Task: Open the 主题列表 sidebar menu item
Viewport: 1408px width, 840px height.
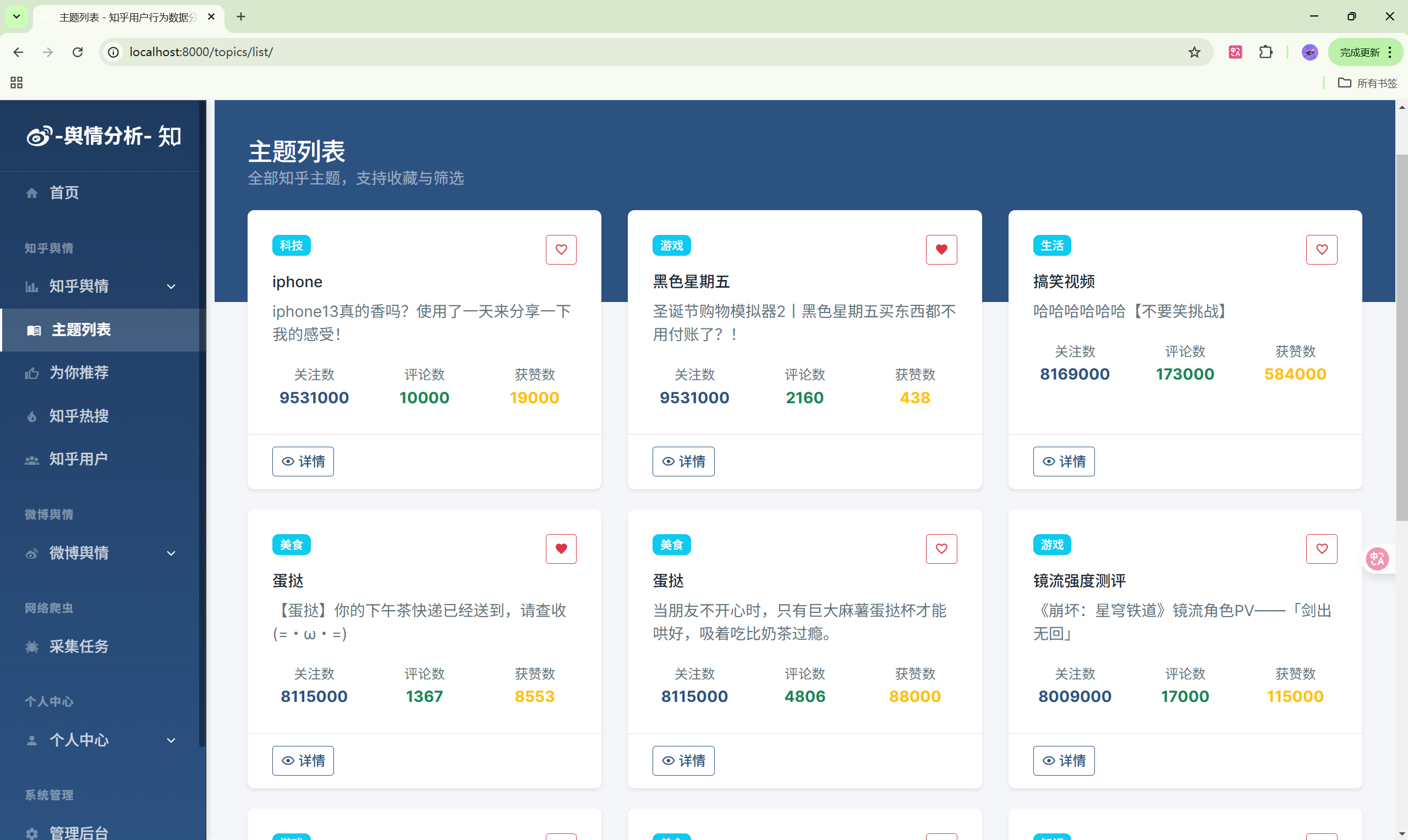Action: click(81, 330)
